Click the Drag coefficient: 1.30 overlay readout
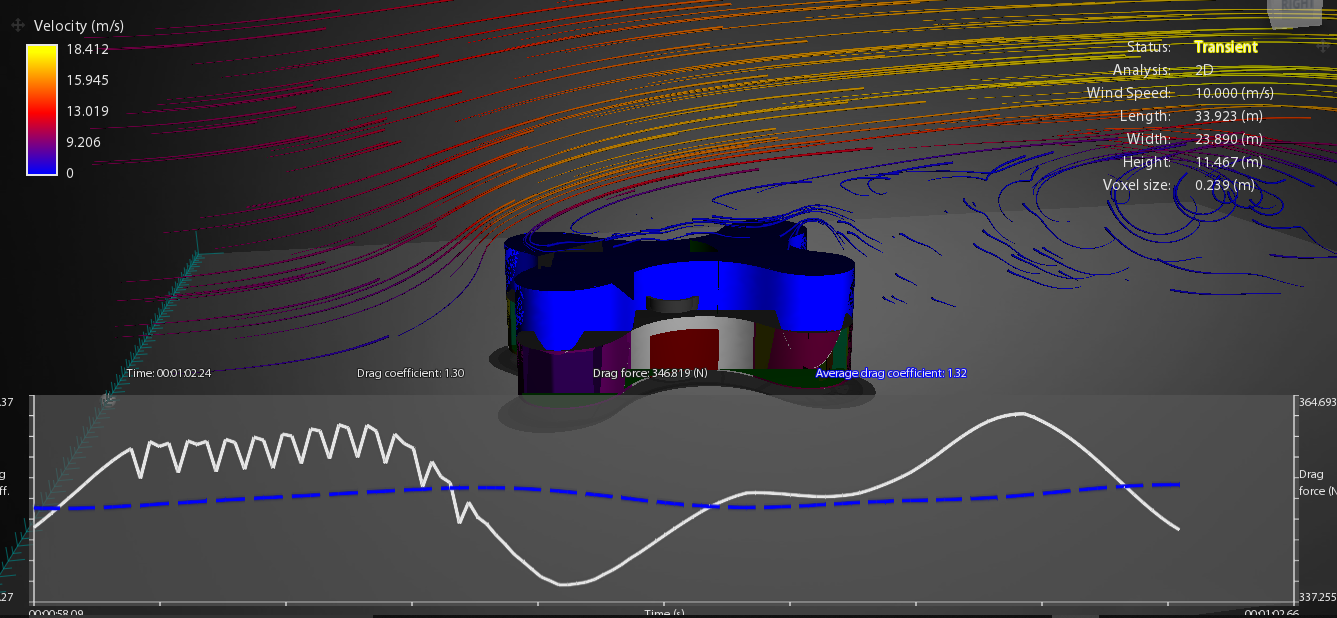The width and height of the screenshot is (1337, 618). click(x=411, y=371)
